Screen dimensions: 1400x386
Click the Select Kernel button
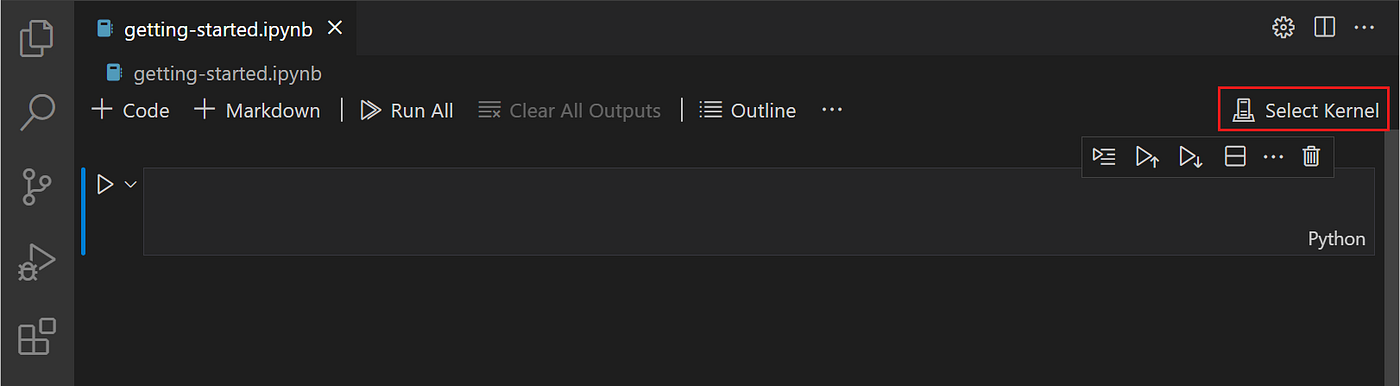(1304, 111)
